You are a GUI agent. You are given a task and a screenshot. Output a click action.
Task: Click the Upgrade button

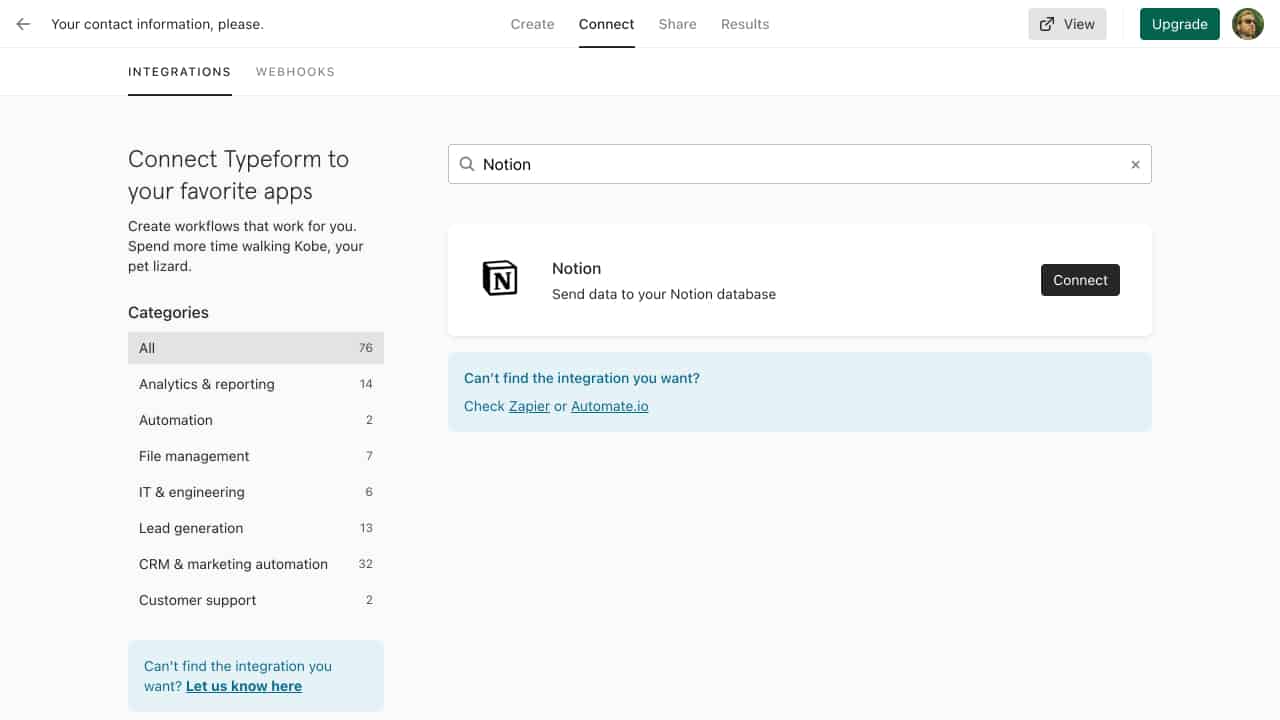click(x=1179, y=23)
